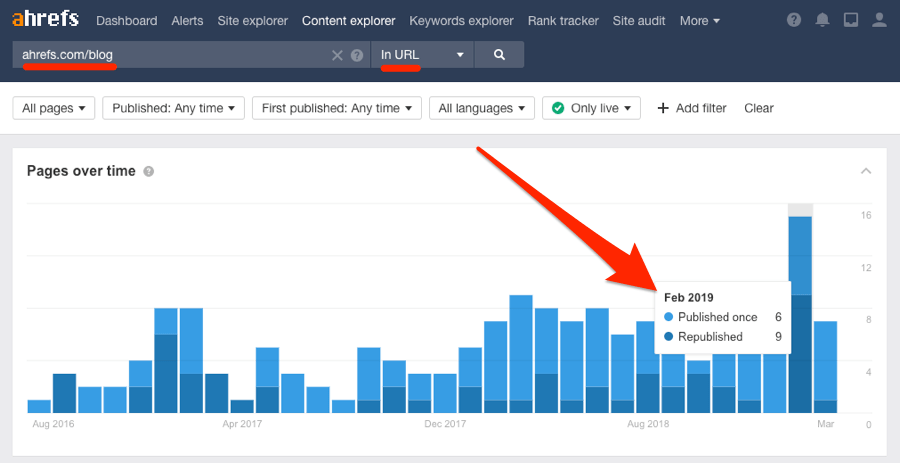Open Keywords explorer

[x=461, y=21]
